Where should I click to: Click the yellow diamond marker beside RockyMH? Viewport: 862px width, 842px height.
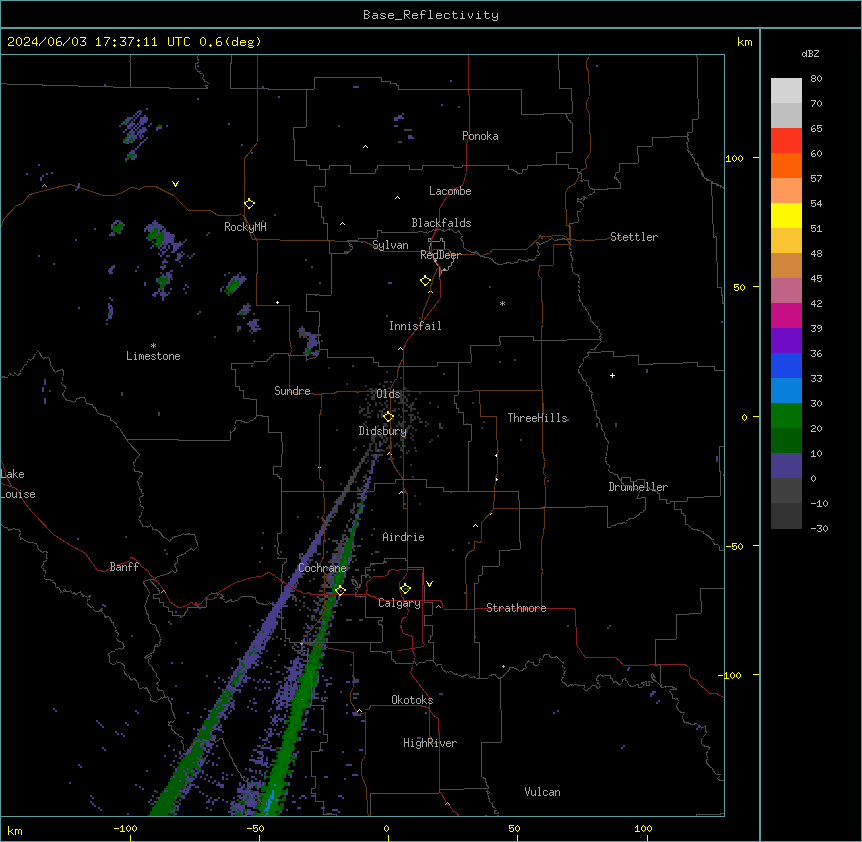pyautogui.click(x=250, y=204)
